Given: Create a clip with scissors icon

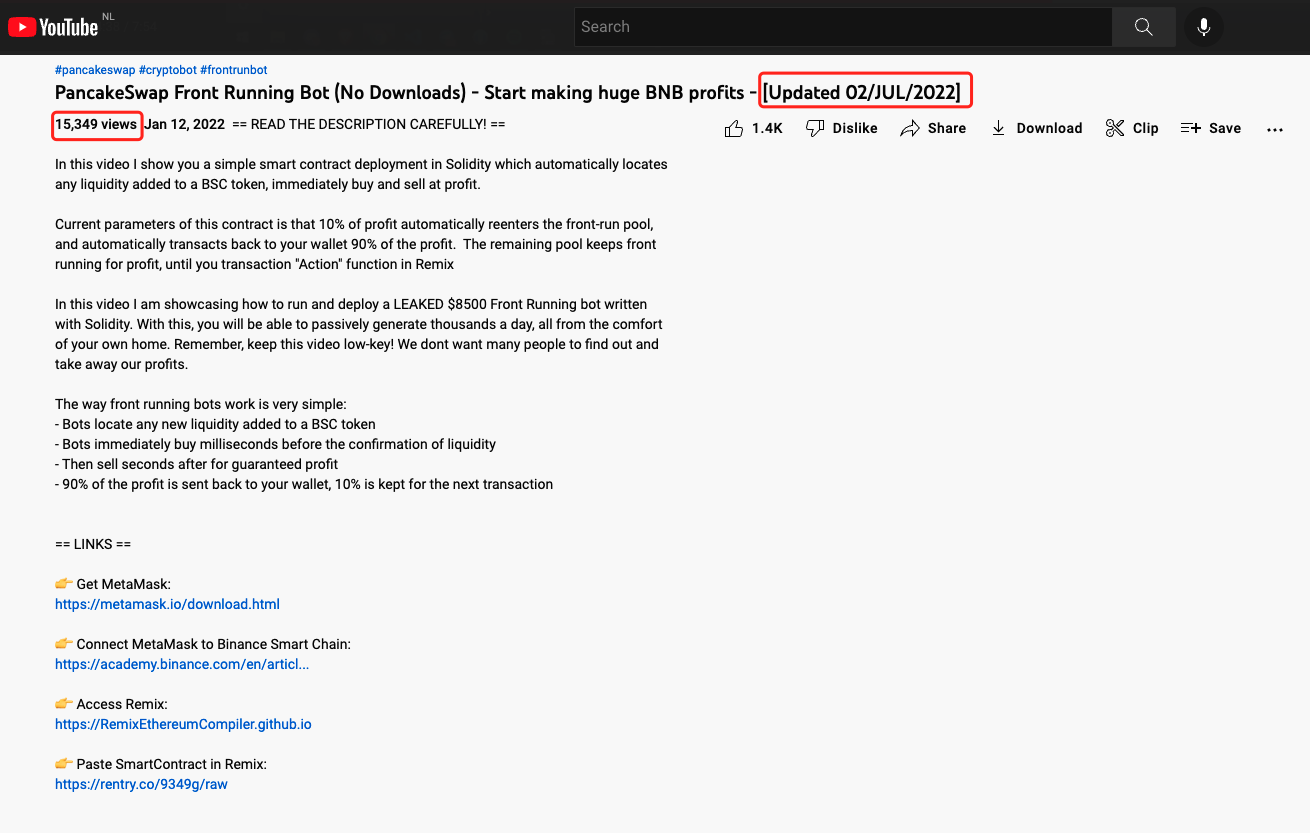Looking at the screenshot, I should click(1132, 128).
